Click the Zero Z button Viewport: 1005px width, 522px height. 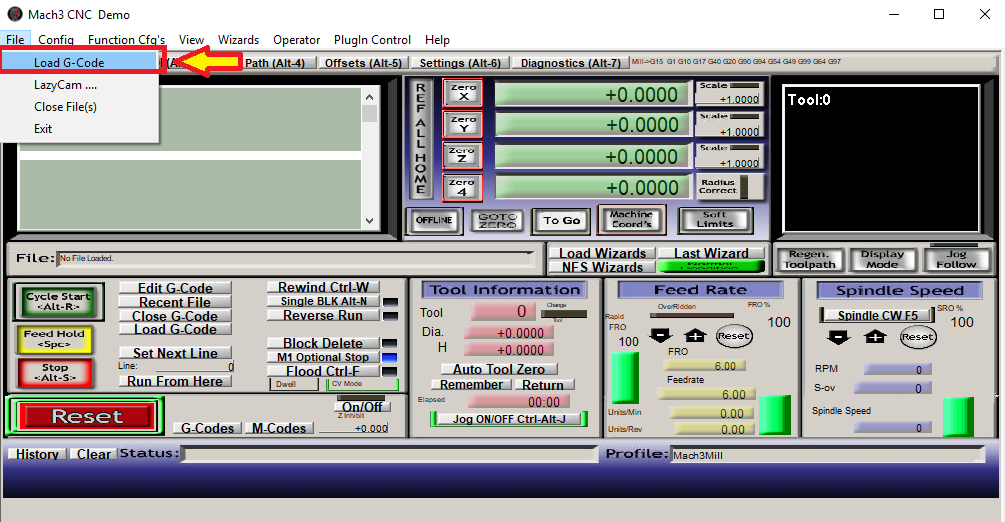coord(463,156)
